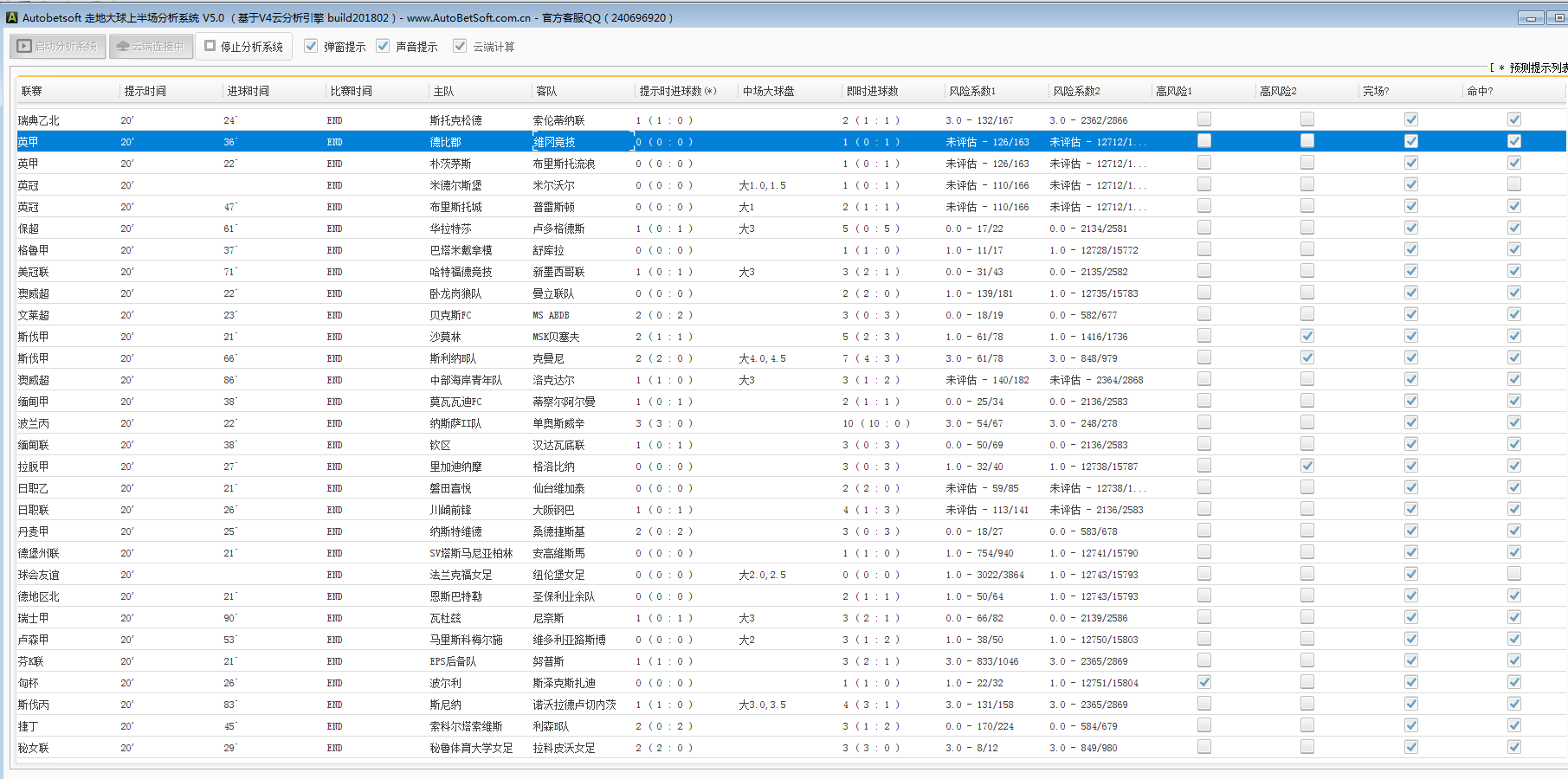Image resolution: width=1568 pixels, height=779 pixels.
Task: Click the 主队 column header
Action: (443, 91)
